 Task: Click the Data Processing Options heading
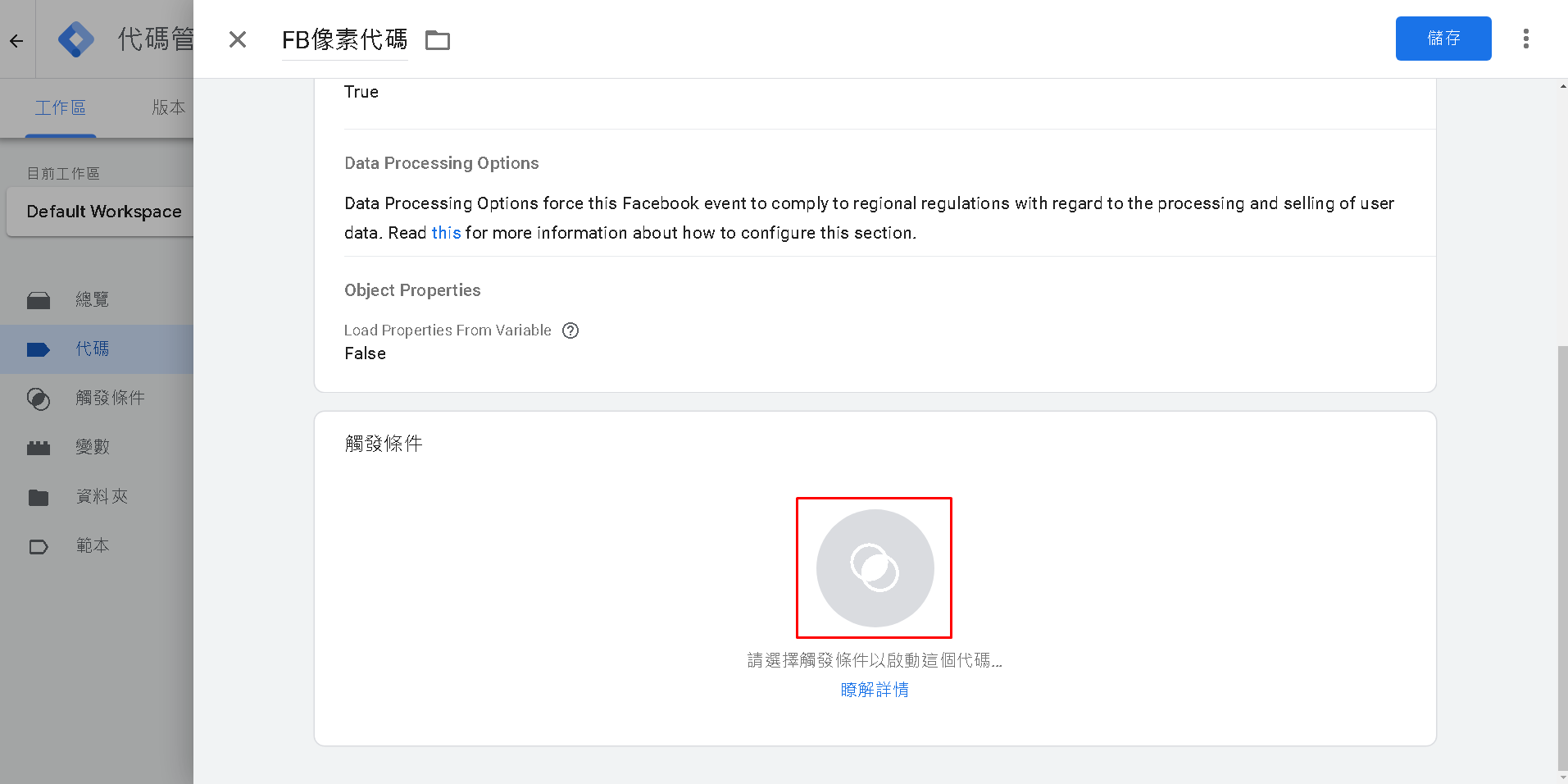tap(442, 163)
